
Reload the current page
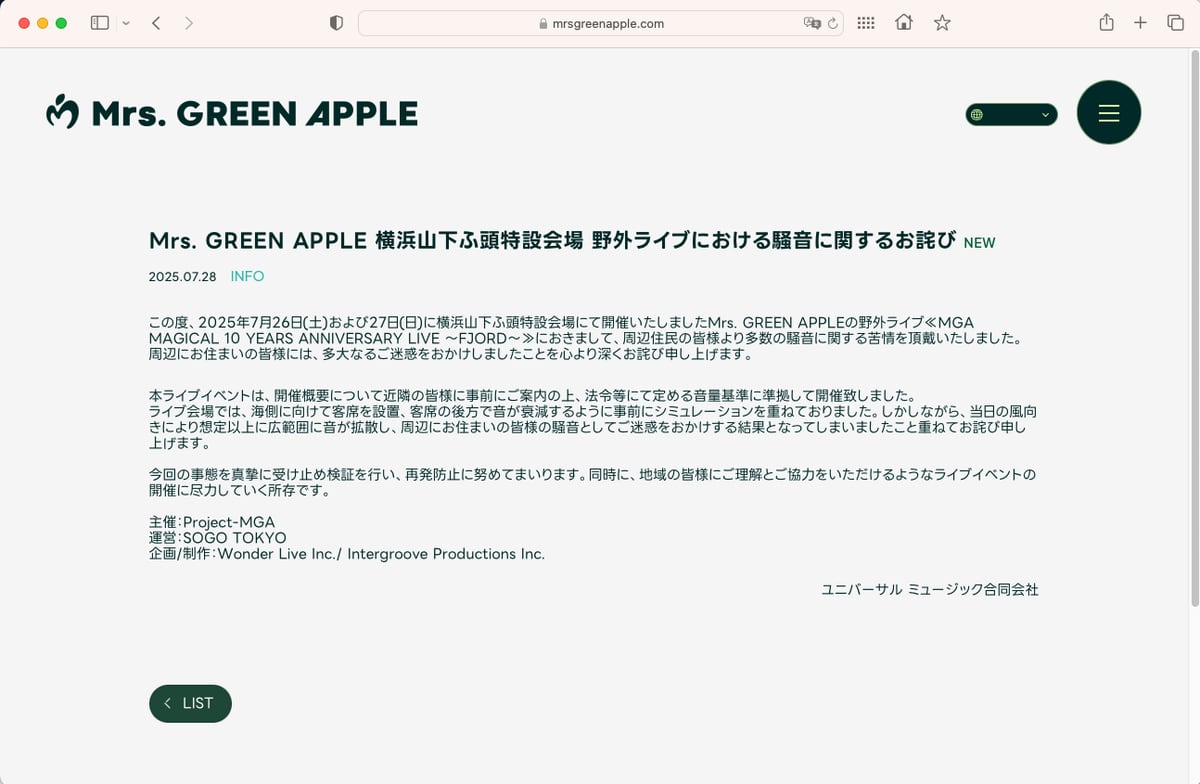coord(831,23)
